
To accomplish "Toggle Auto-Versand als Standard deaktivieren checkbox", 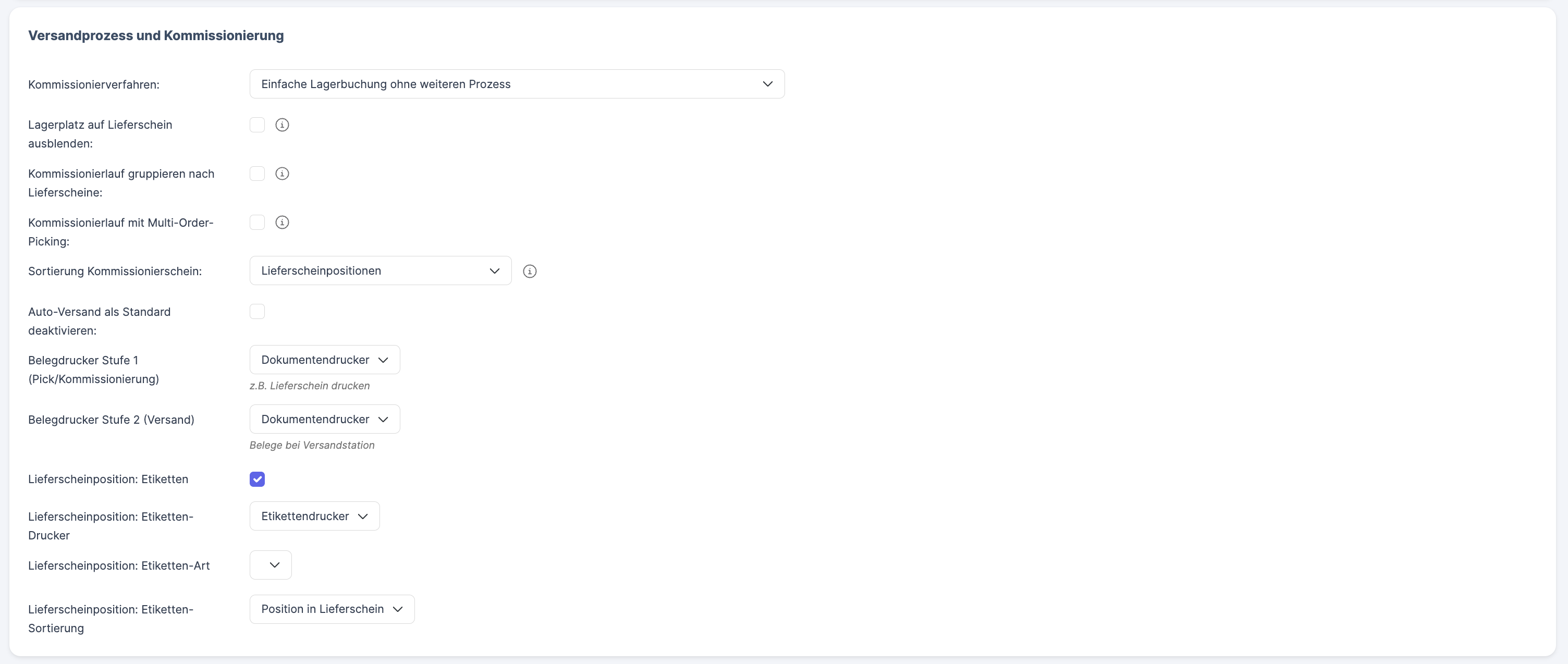I will point(257,312).
